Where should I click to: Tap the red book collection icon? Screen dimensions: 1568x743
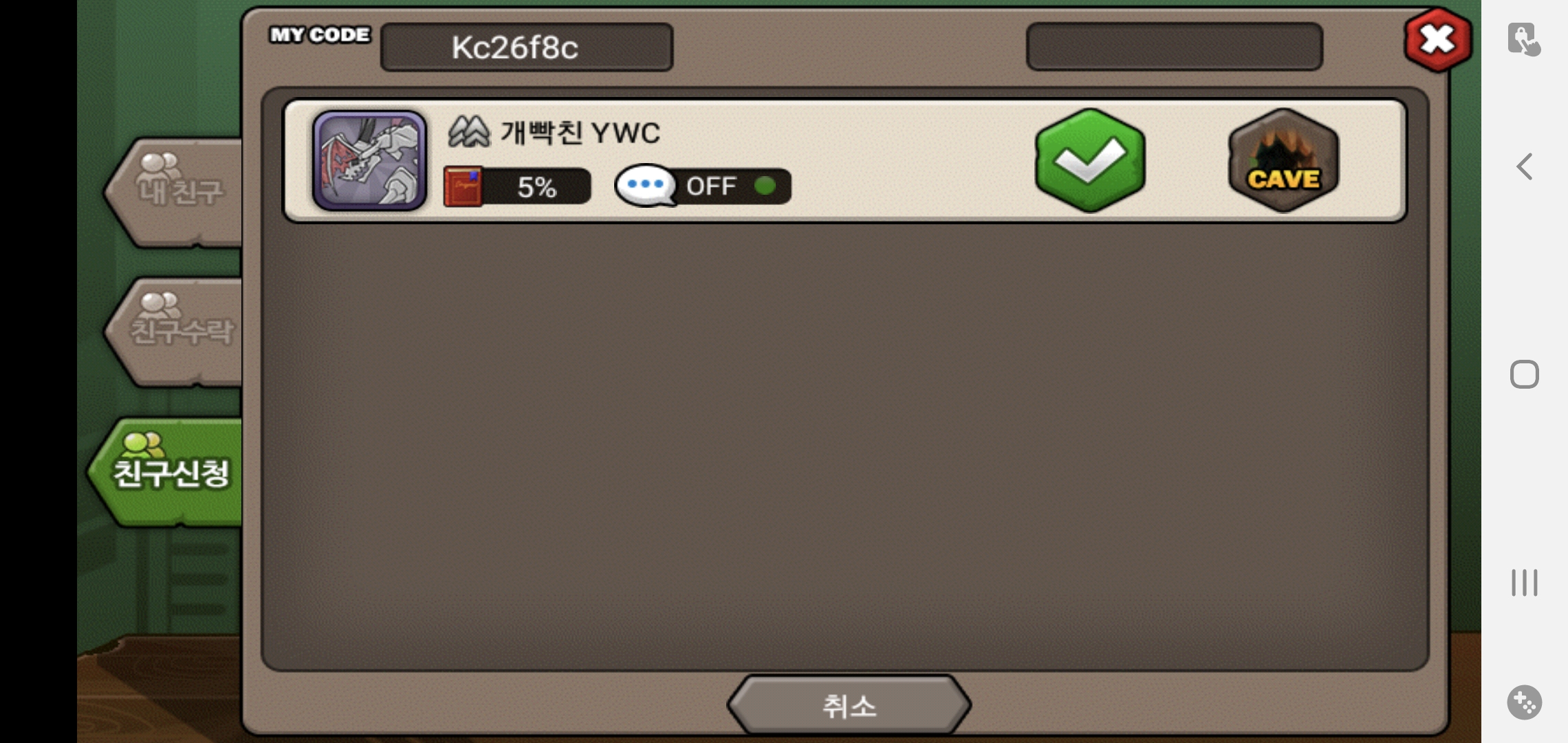463,186
